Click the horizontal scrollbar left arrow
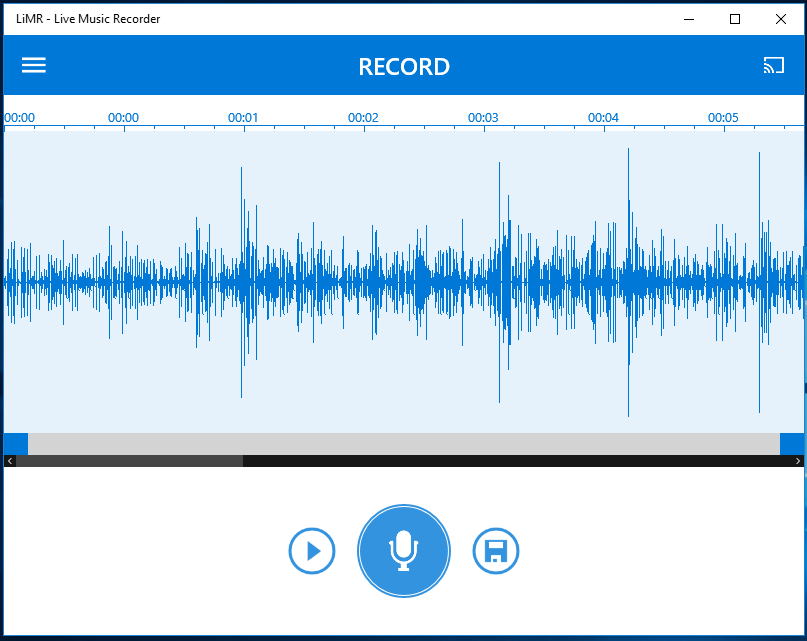 (x=10, y=461)
